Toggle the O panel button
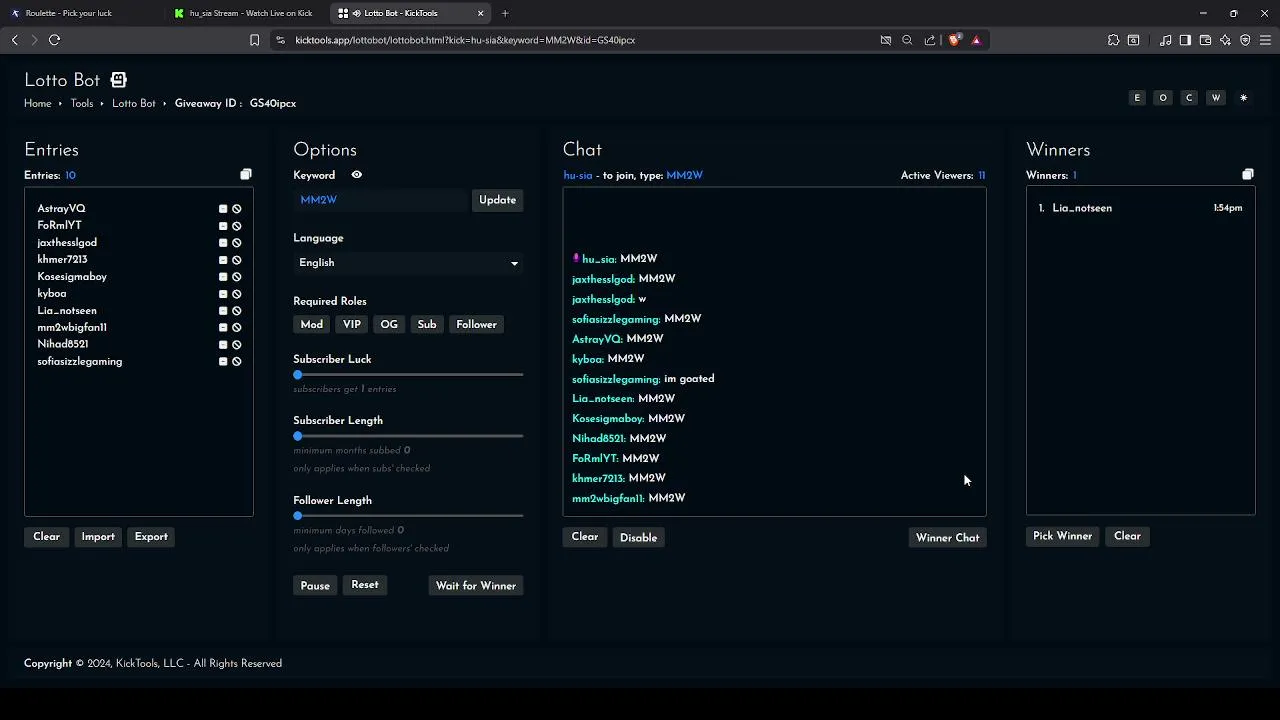This screenshot has height=720, width=1280. coord(1163,98)
